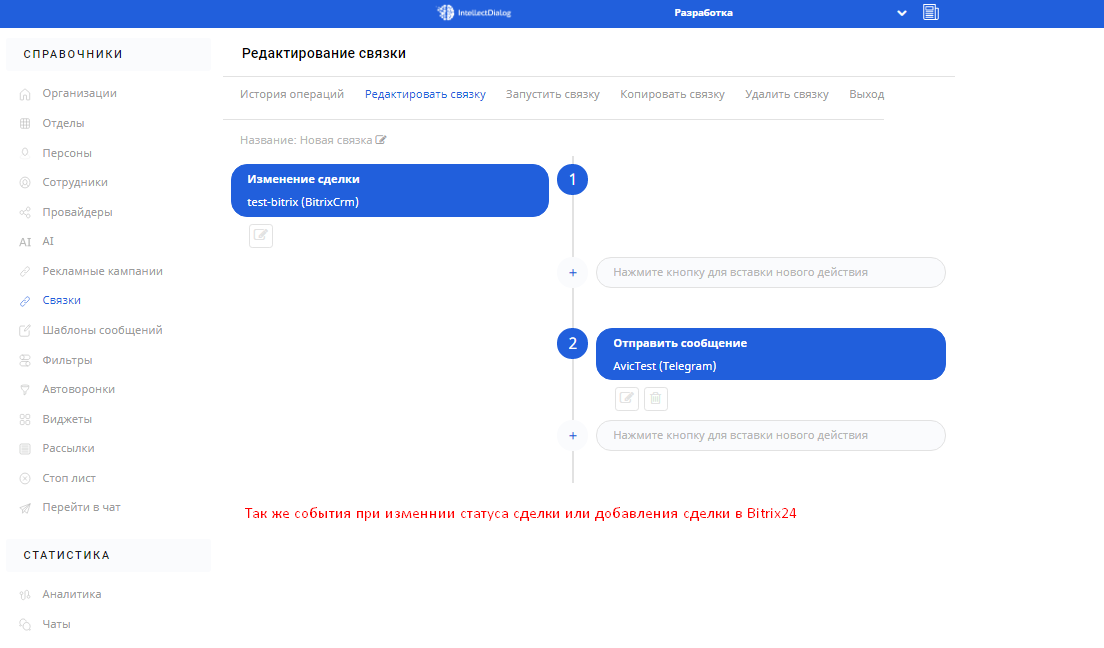
Task: Edit the link name with pencil icon
Action: tap(381, 139)
